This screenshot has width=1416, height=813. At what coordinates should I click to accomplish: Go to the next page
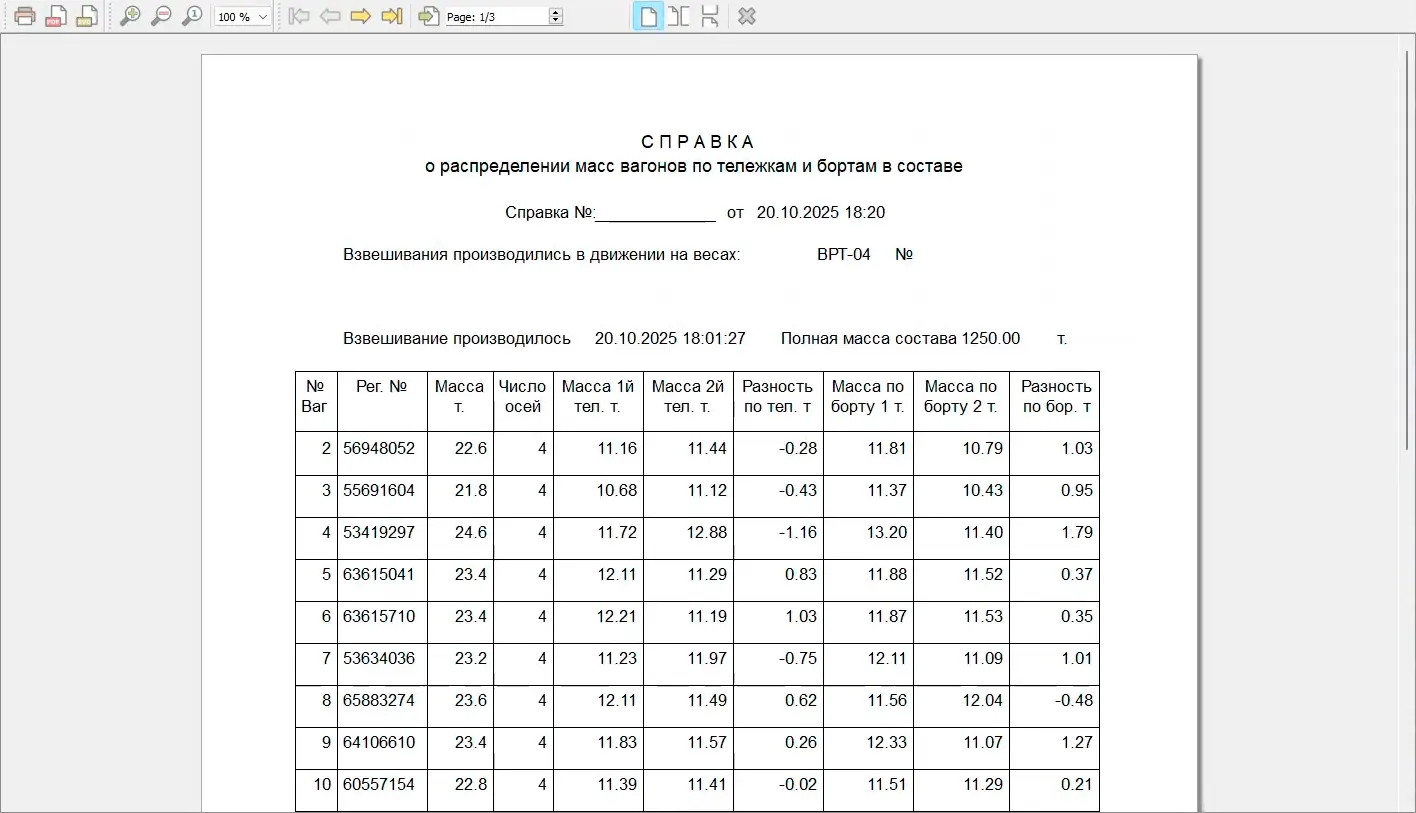pyautogui.click(x=360, y=15)
